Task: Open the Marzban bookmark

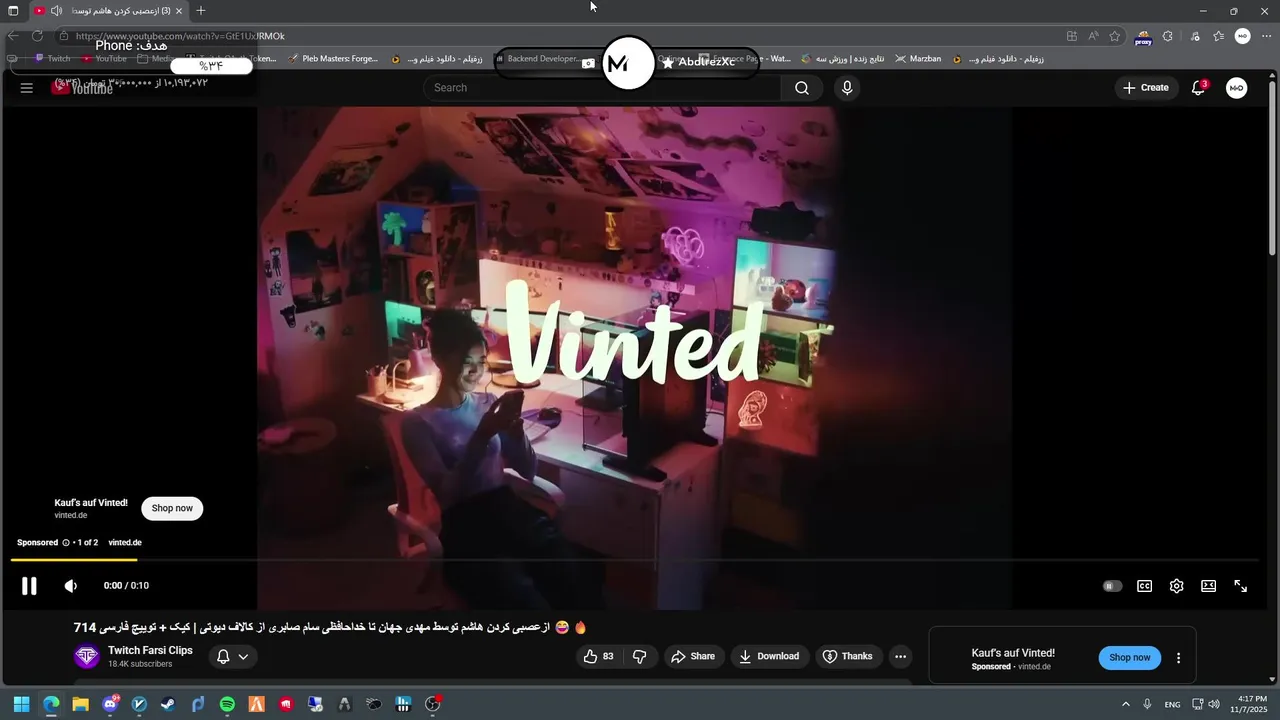Action: [x=918, y=59]
